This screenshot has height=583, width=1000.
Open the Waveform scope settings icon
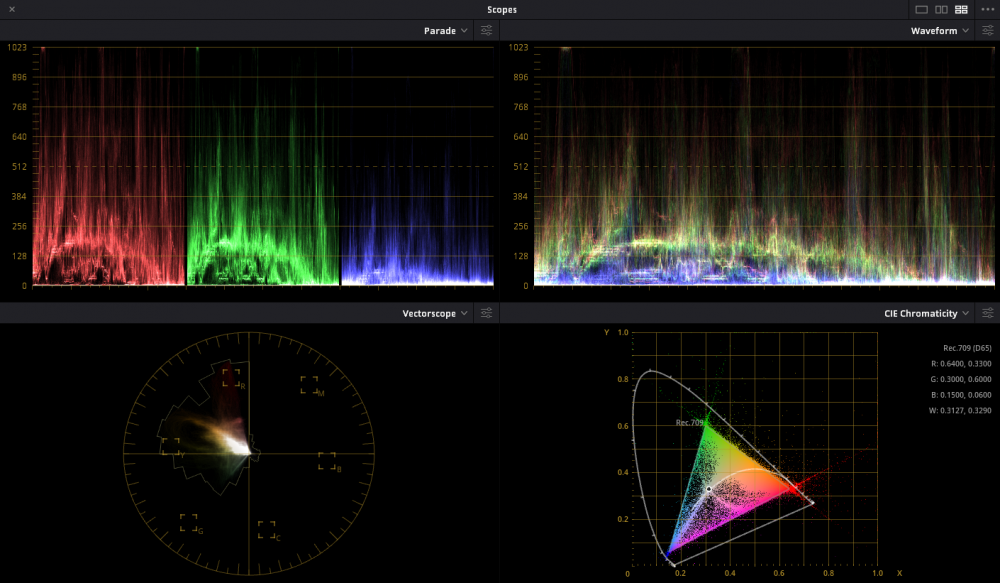986,31
